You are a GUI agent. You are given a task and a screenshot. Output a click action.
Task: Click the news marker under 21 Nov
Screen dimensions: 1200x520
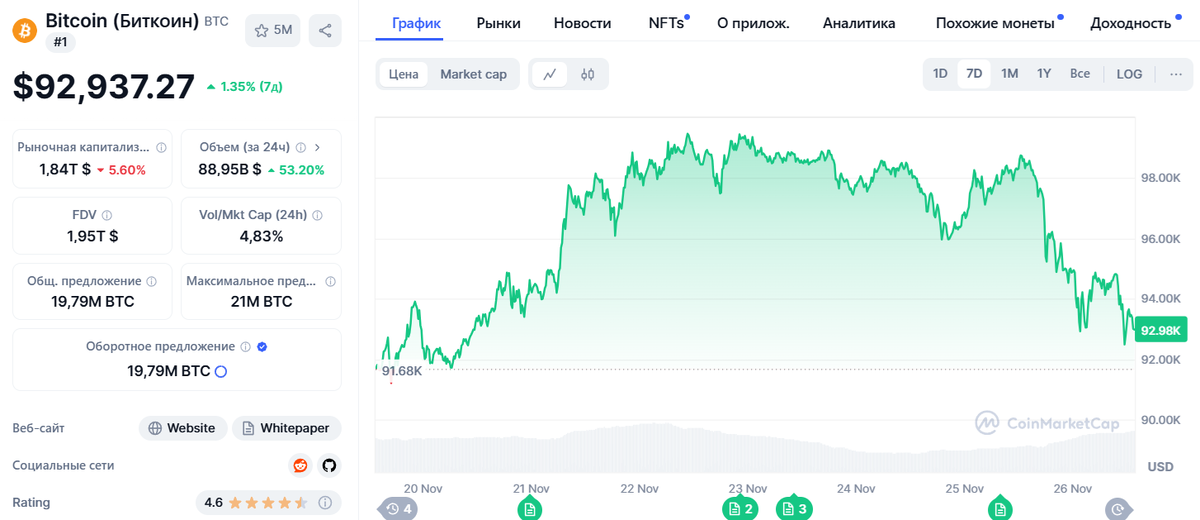[530, 509]
